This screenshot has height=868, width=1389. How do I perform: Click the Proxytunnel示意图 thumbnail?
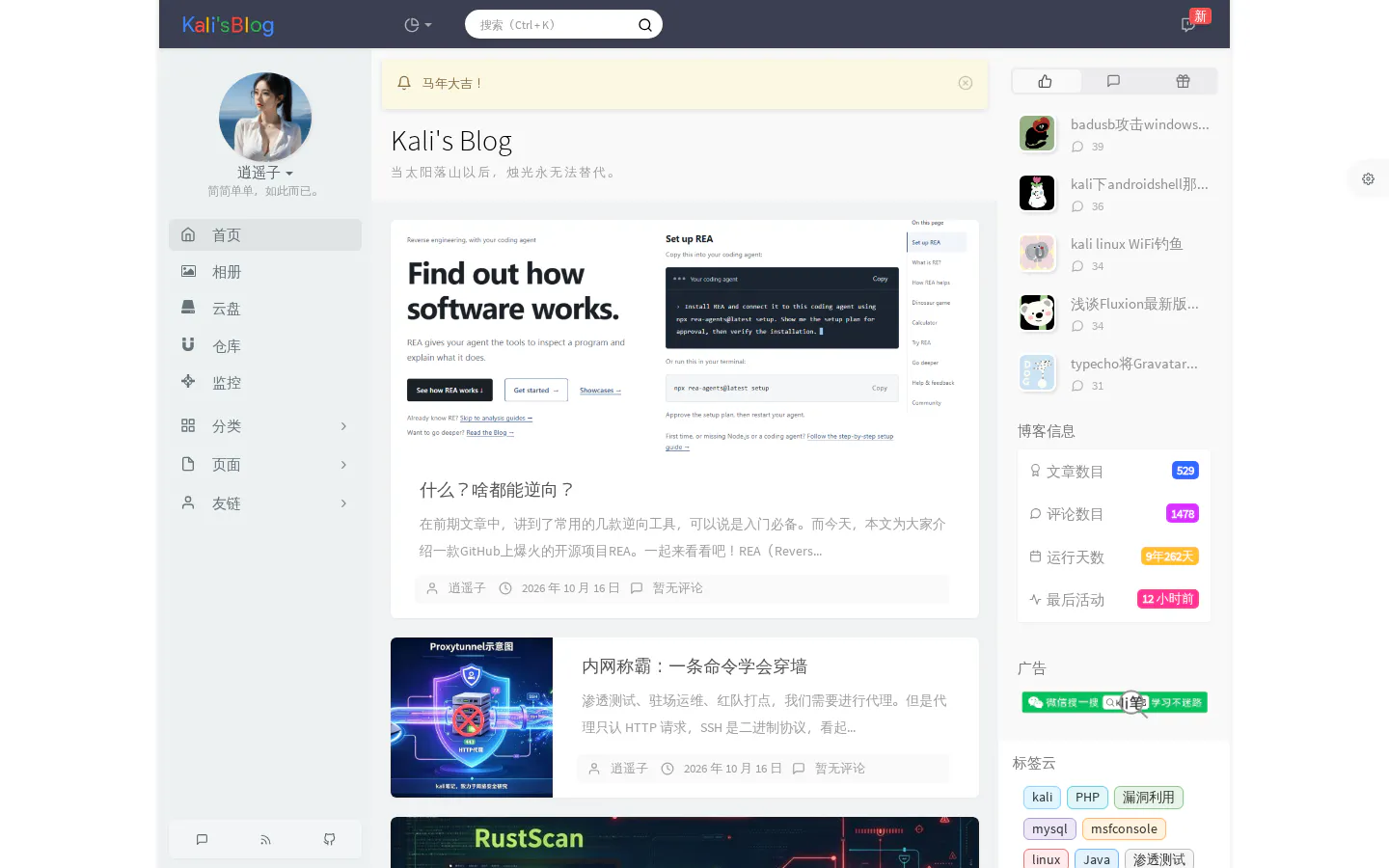pos(472,718)
